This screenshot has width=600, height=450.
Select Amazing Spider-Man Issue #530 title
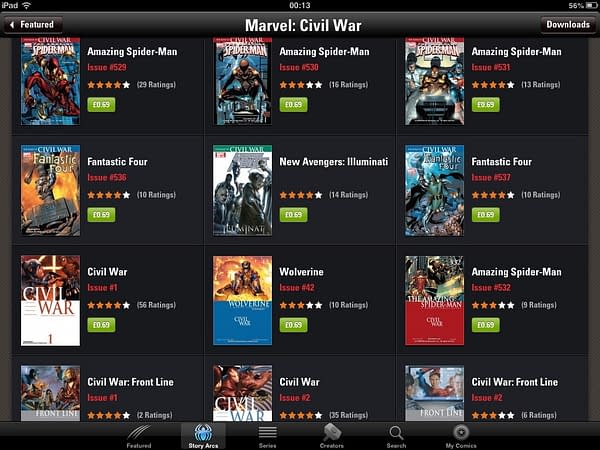point(324,52)
